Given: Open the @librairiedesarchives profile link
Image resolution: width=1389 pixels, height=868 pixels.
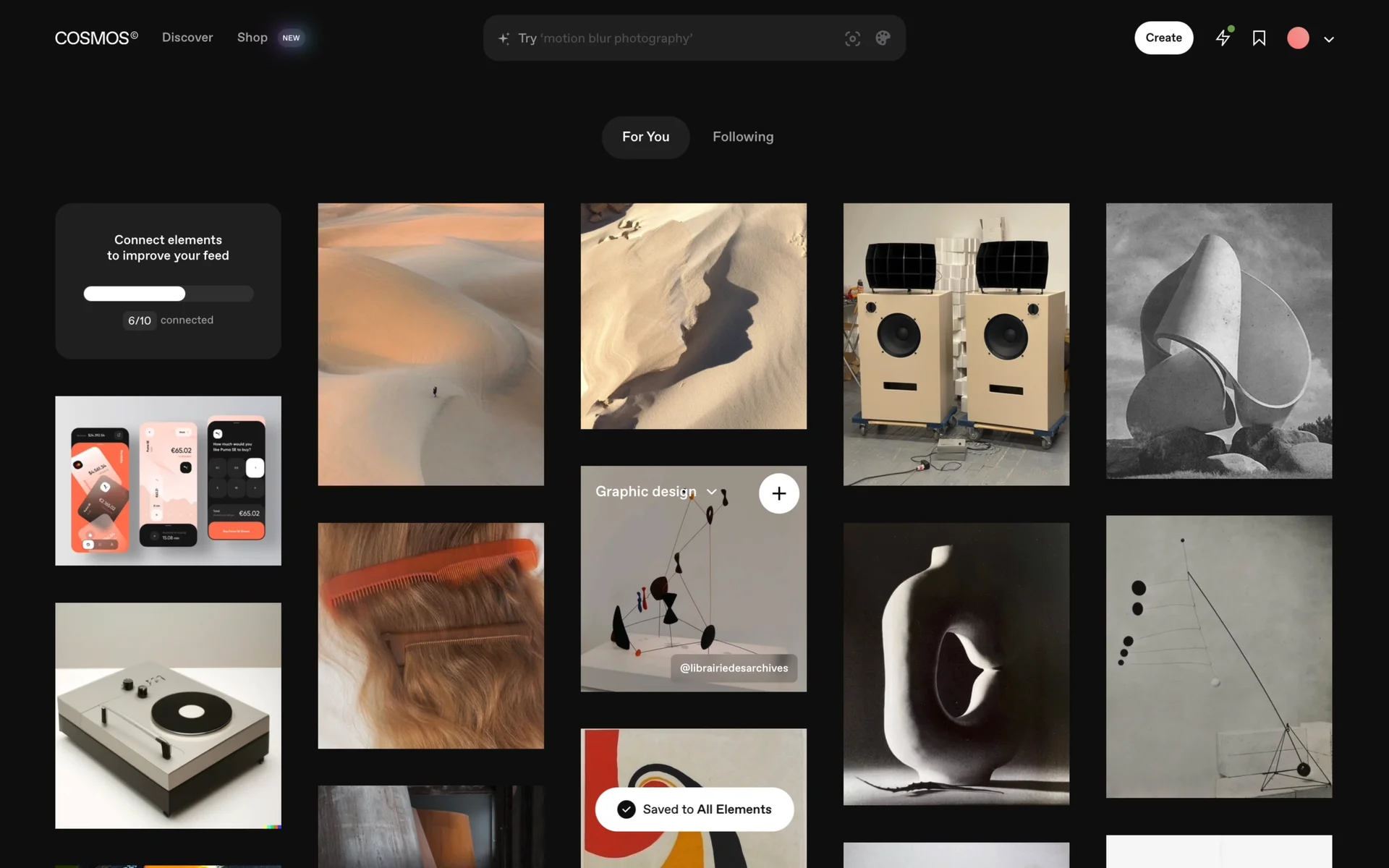Looking at the screenshot, I should (734, 668).
